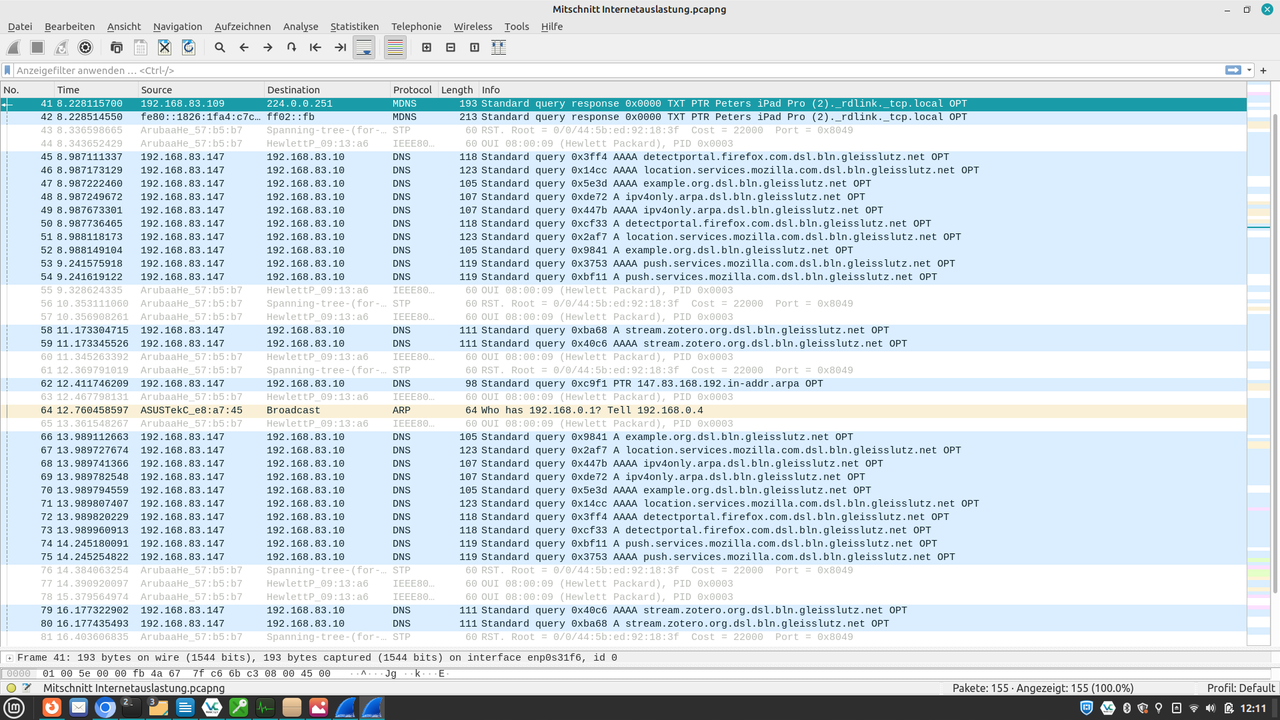Open the mail client from taskbar
This screenshot has height=720, width=1280.
click(78, 708)
